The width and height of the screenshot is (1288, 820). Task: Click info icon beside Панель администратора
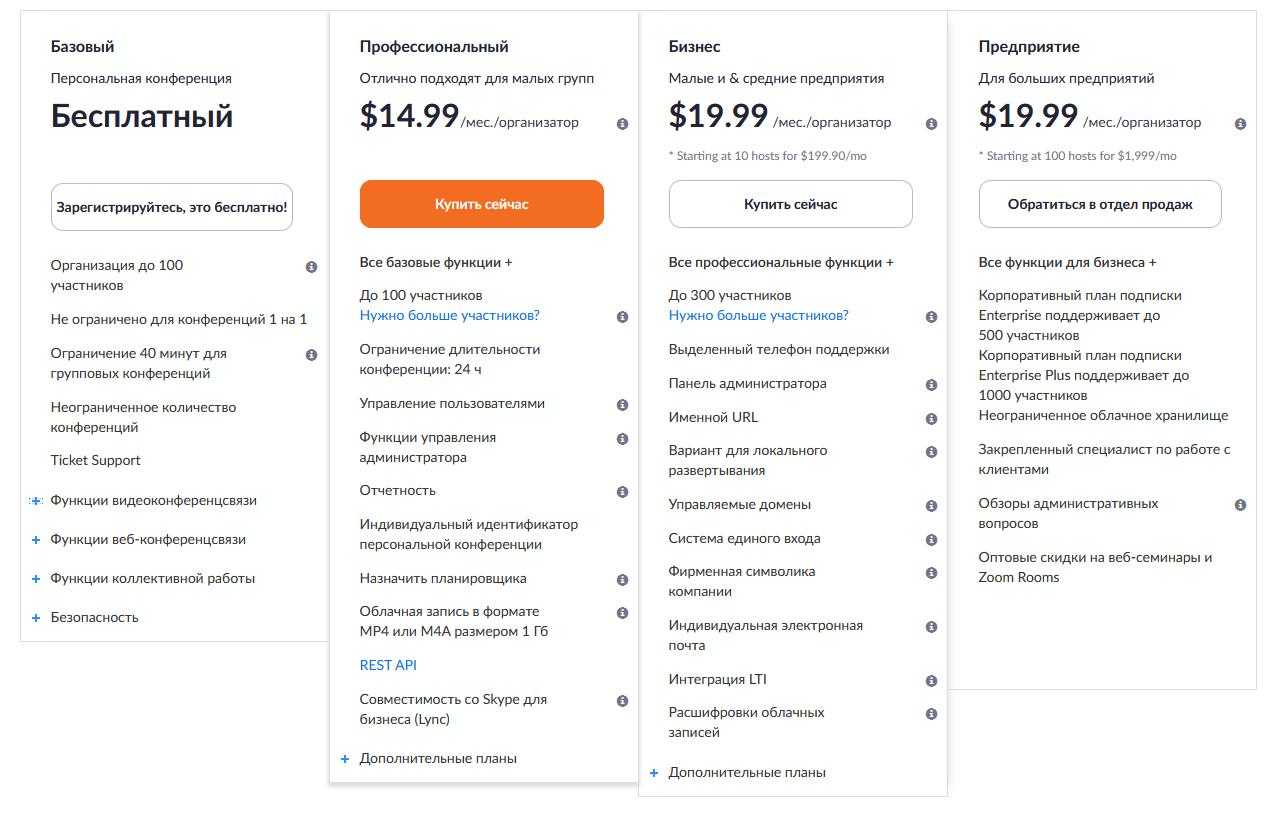click(931, 385)
